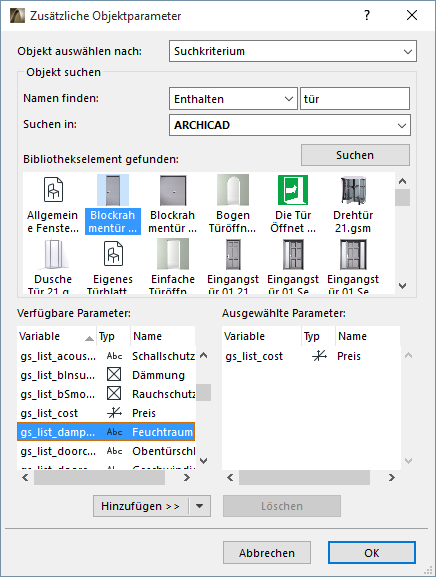The height and width of the screenshot is (577, 436).
Task: Select the gs_list_damp Feuchtraum row
Action: [106, 432]
